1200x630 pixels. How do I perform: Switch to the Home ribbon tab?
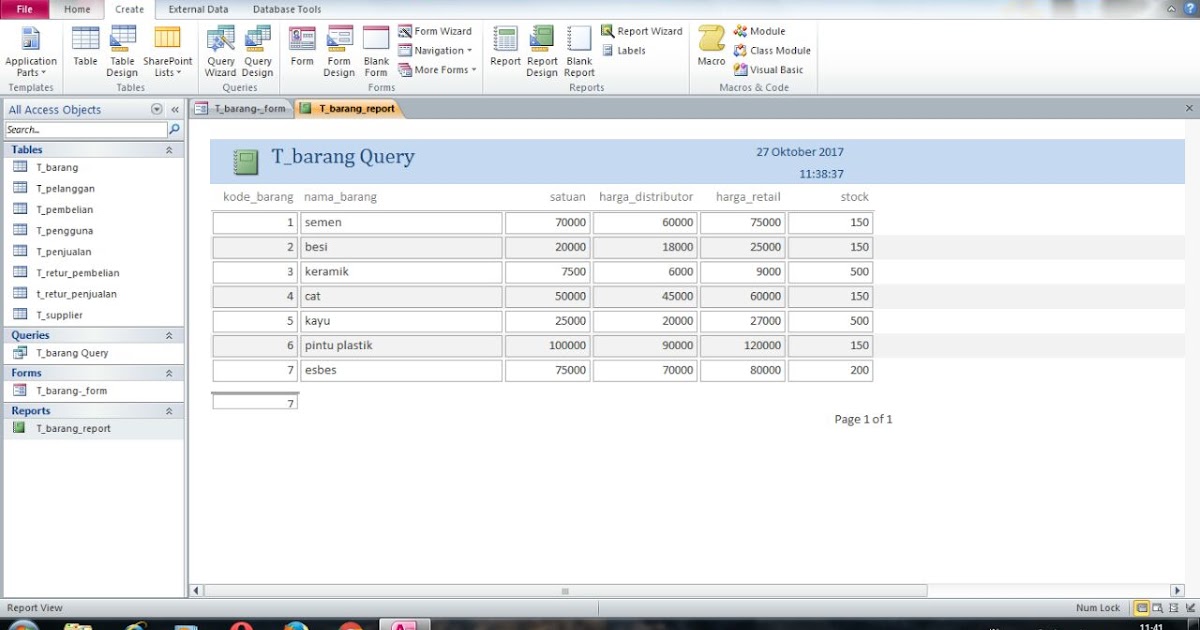77,9
